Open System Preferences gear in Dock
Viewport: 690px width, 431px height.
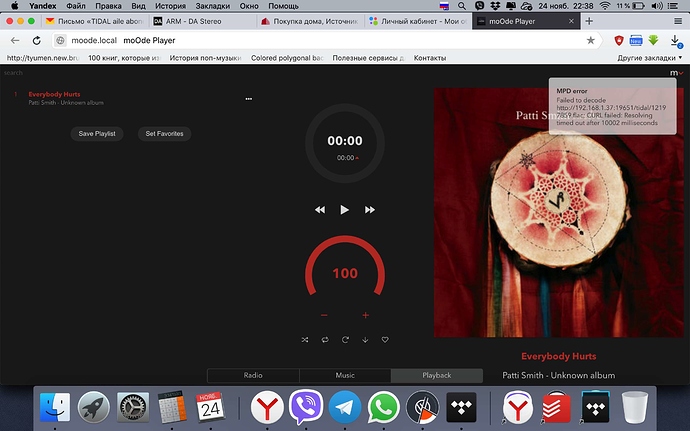132,407
